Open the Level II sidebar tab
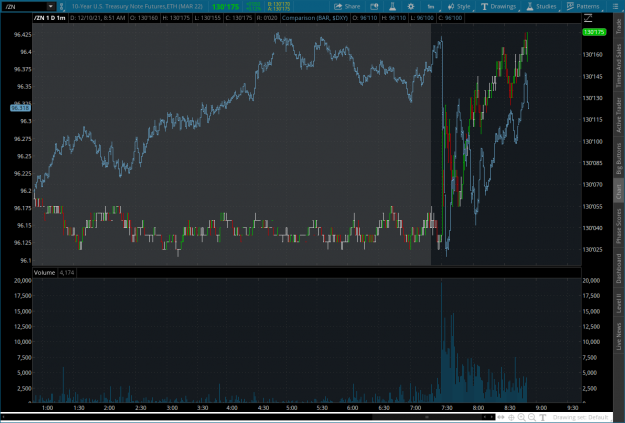Screen dimensions: 625x423 point(619,303)
